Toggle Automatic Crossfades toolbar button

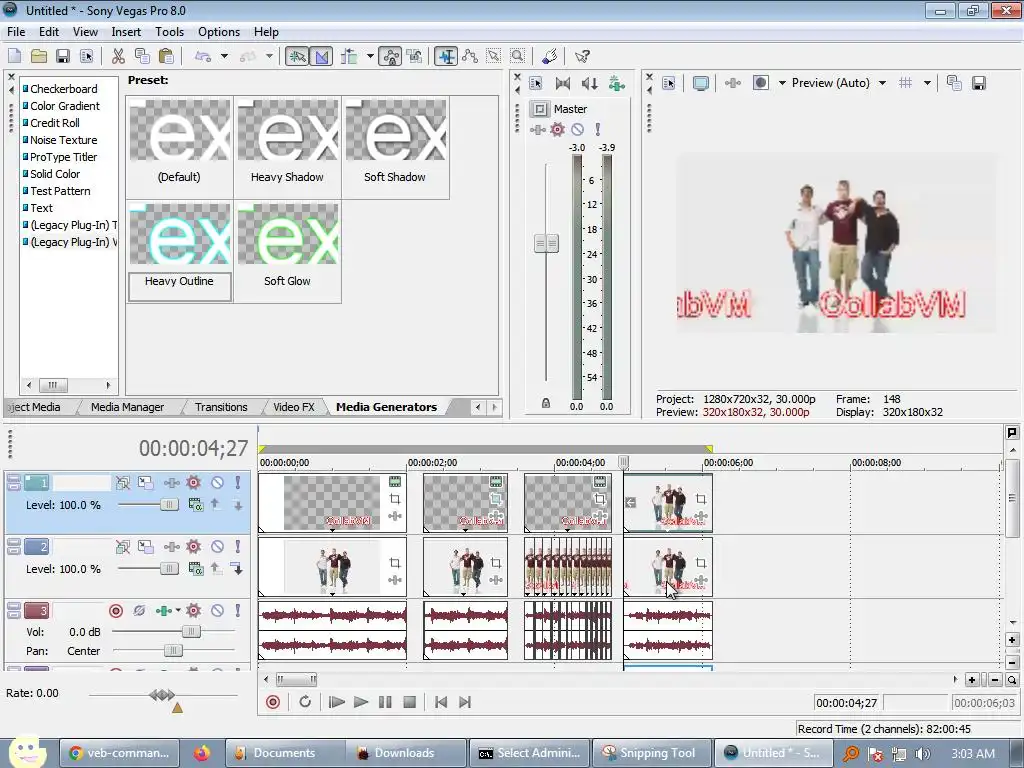321,56
